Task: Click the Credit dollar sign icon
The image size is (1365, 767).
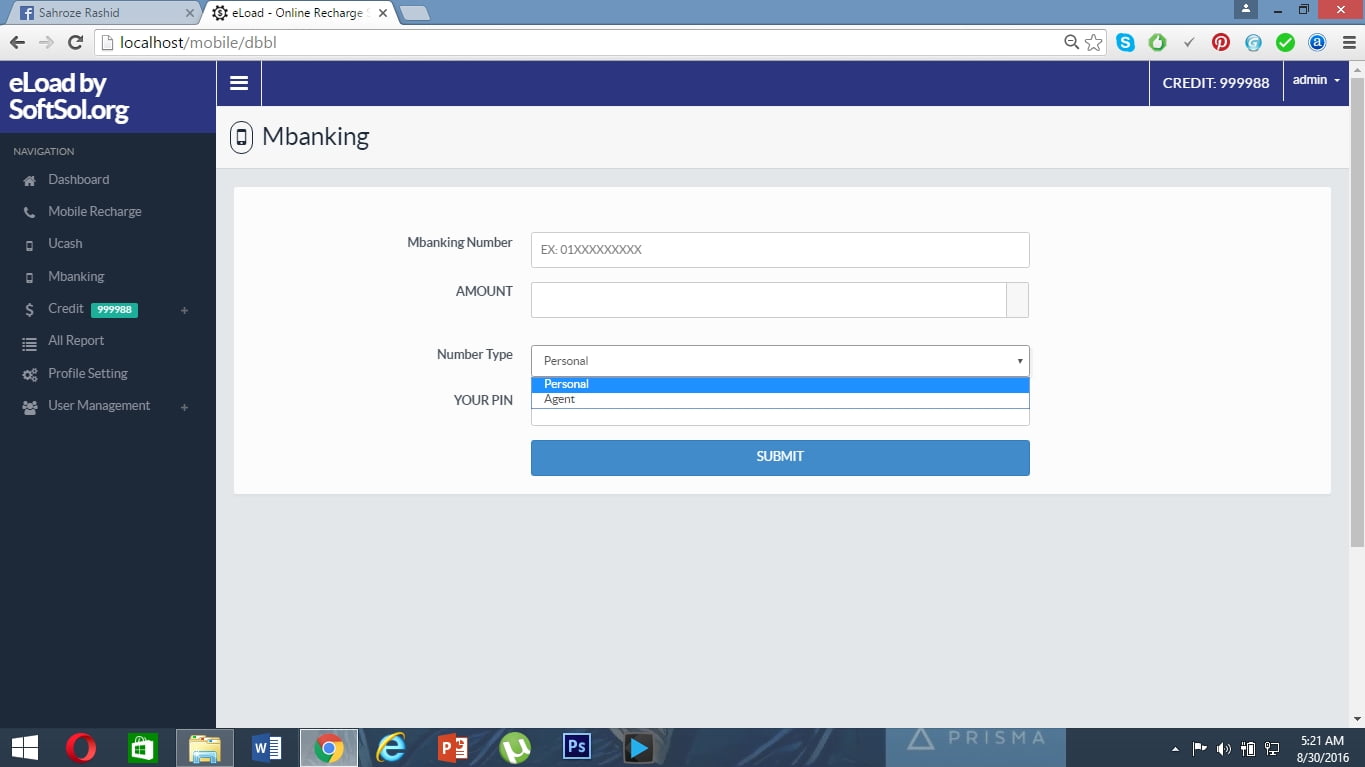Action: [x=29, y=310]
